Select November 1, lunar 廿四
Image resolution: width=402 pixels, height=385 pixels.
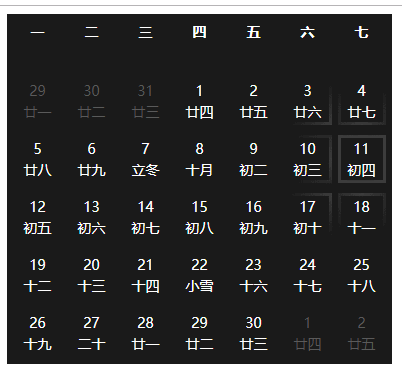pyautogui.click(x=199, y=101)
